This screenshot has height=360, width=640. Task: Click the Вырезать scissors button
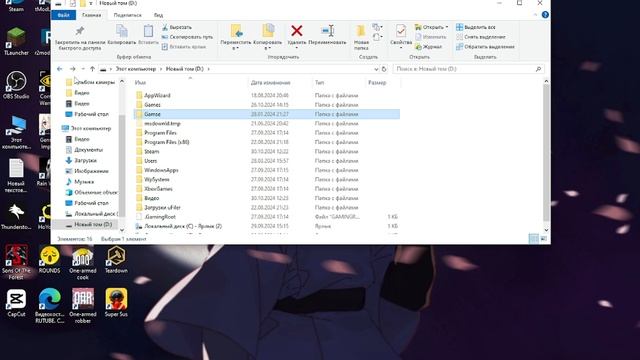(x=177, y=27)
